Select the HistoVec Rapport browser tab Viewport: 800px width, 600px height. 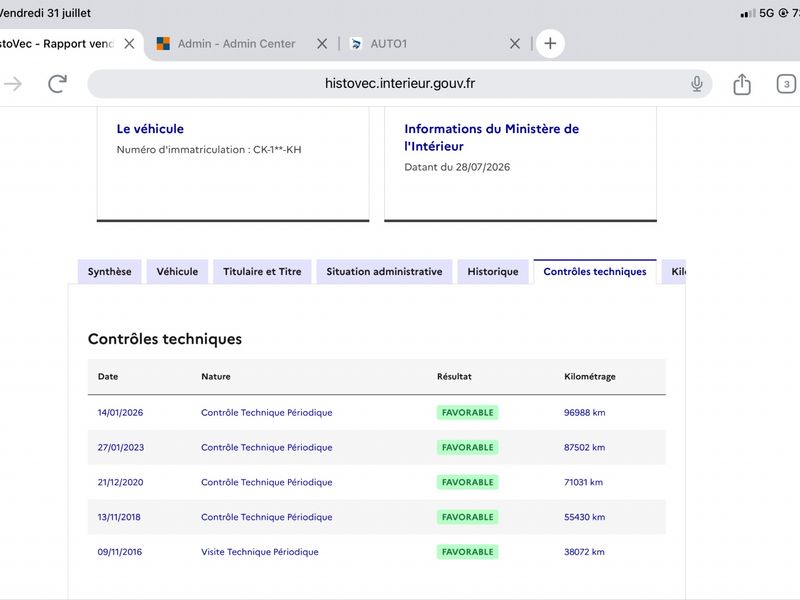coord(56,44)
